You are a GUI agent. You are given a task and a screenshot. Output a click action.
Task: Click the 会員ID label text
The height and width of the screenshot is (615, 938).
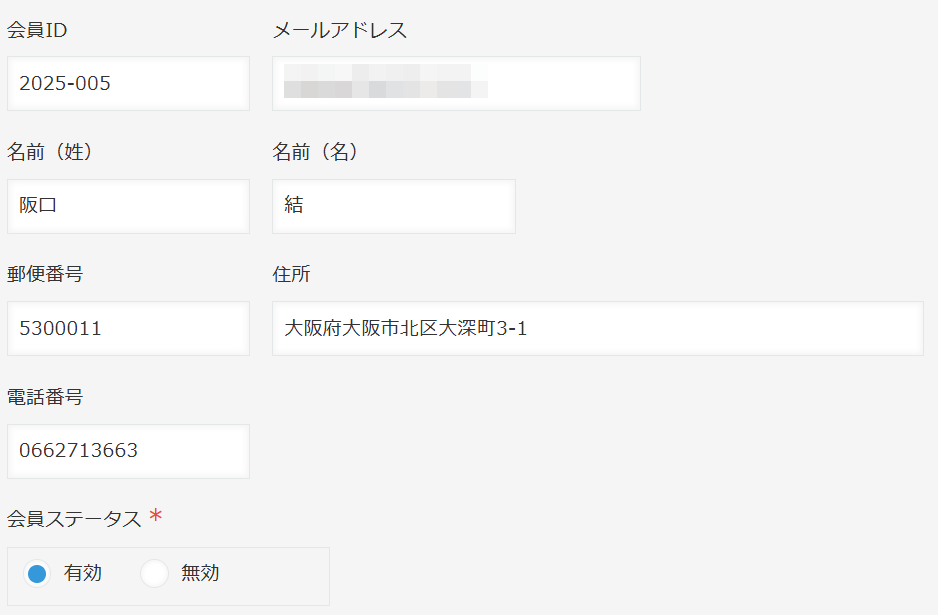click(x=37, y=30)
